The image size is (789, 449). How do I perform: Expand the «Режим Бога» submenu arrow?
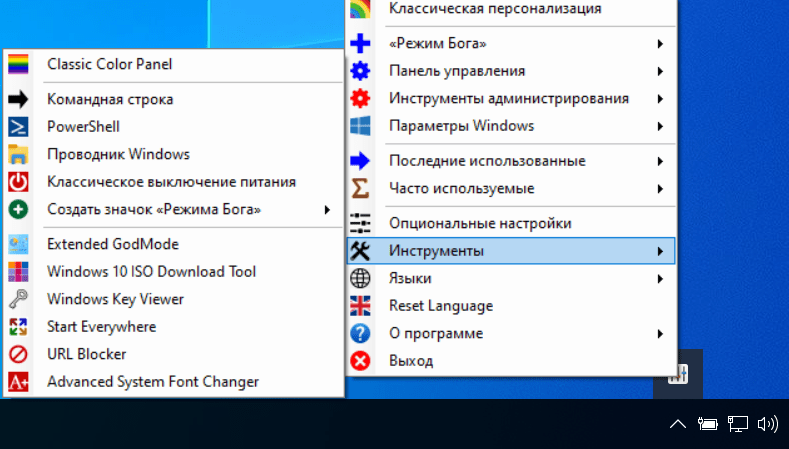[x=660, y=44]
